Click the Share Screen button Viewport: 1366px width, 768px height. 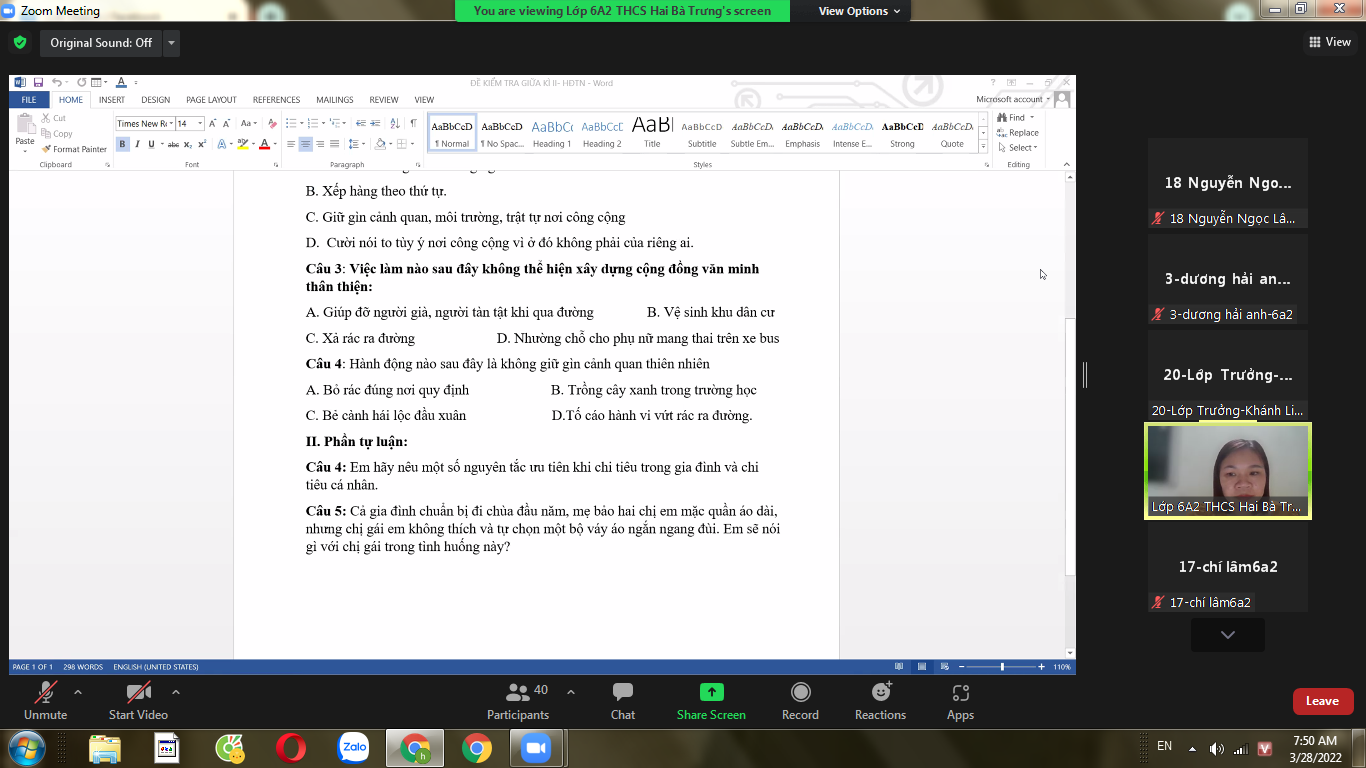click(x=711, y=700)
